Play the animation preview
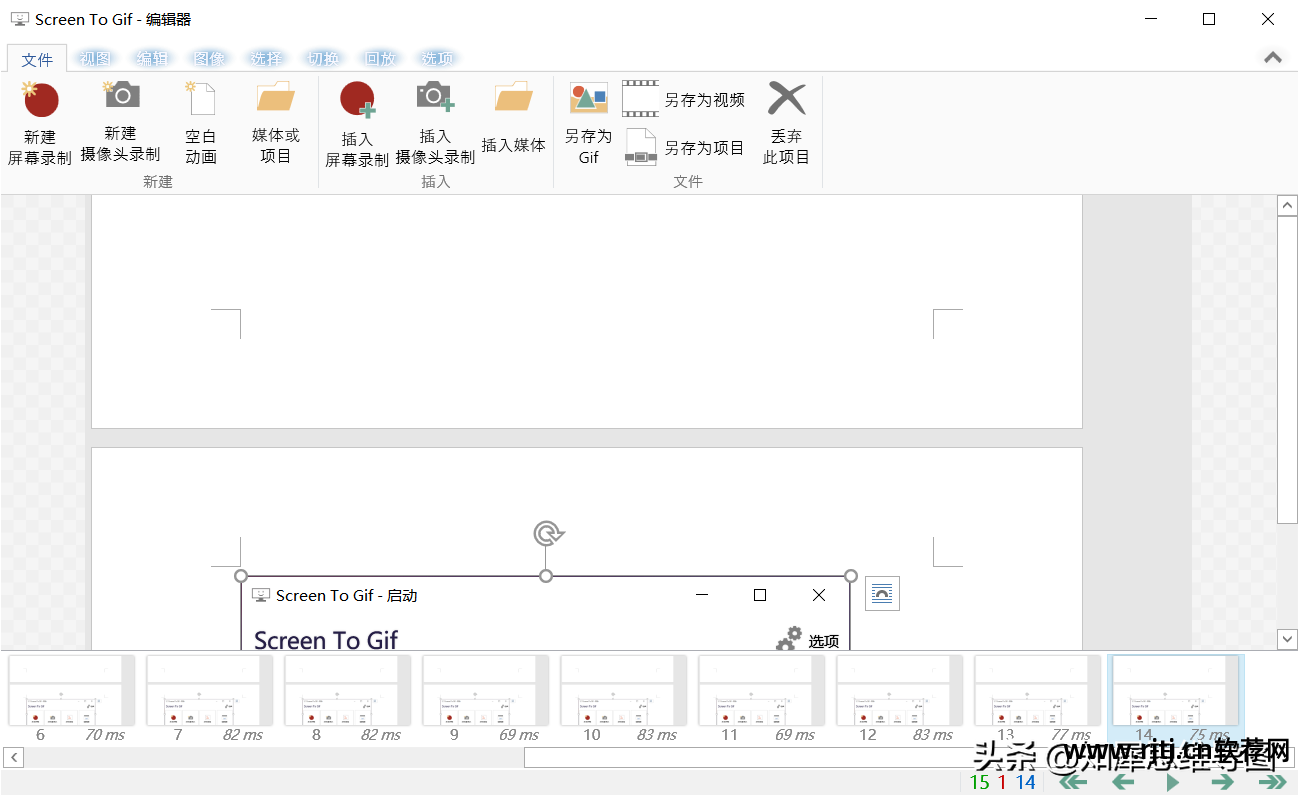 pos(1173,782)
